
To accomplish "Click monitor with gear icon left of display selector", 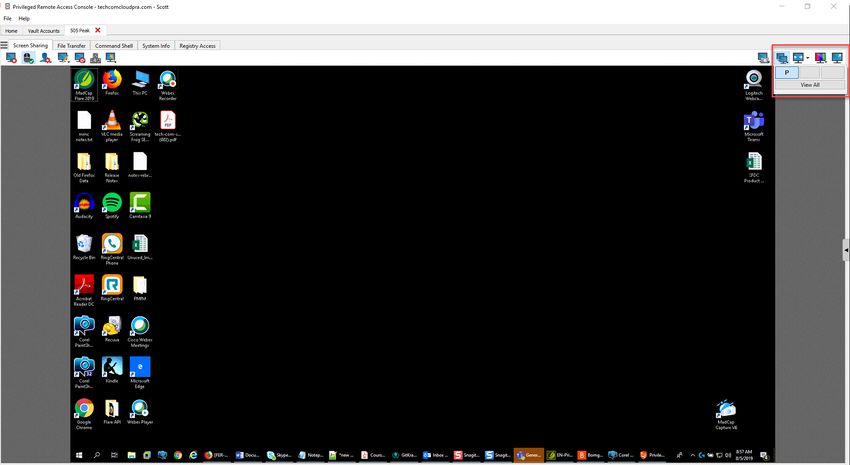I will pos(763,57).
